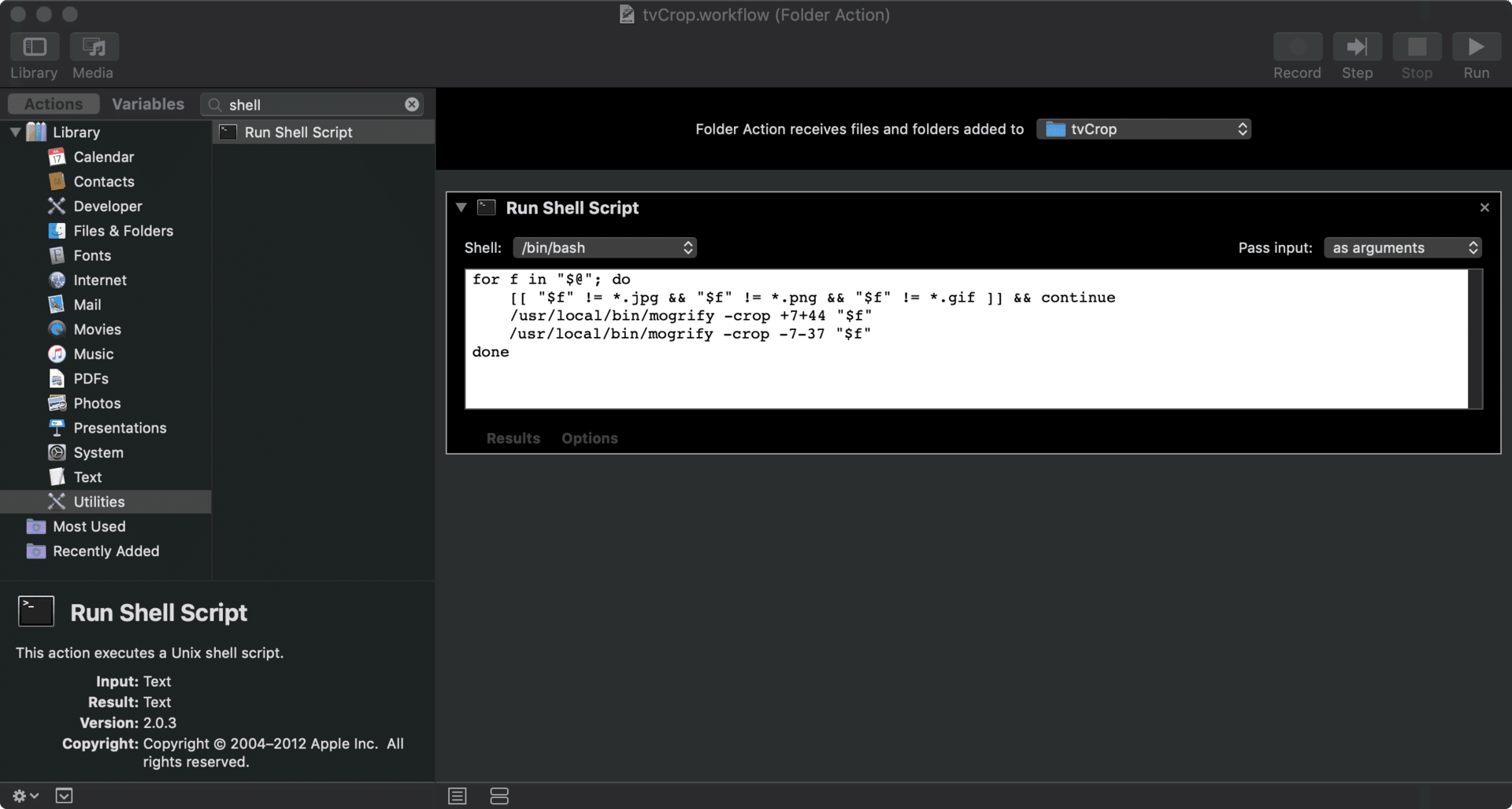
Task: Run the workflow with Run button
Action: pyautogui.click(x=1476, y=47)
